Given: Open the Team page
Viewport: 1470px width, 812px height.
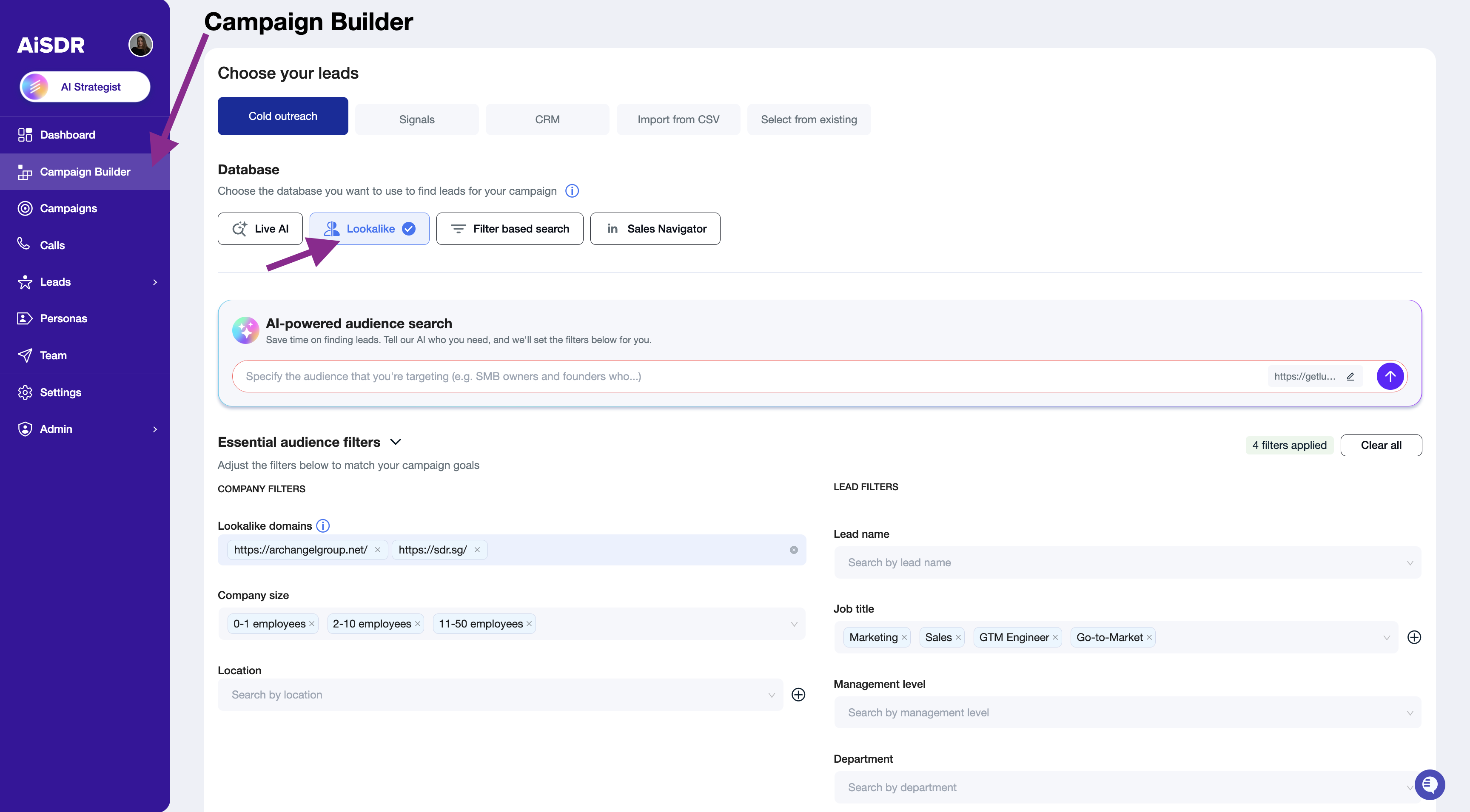Looking at the screenshot, I should pos(85,355).
